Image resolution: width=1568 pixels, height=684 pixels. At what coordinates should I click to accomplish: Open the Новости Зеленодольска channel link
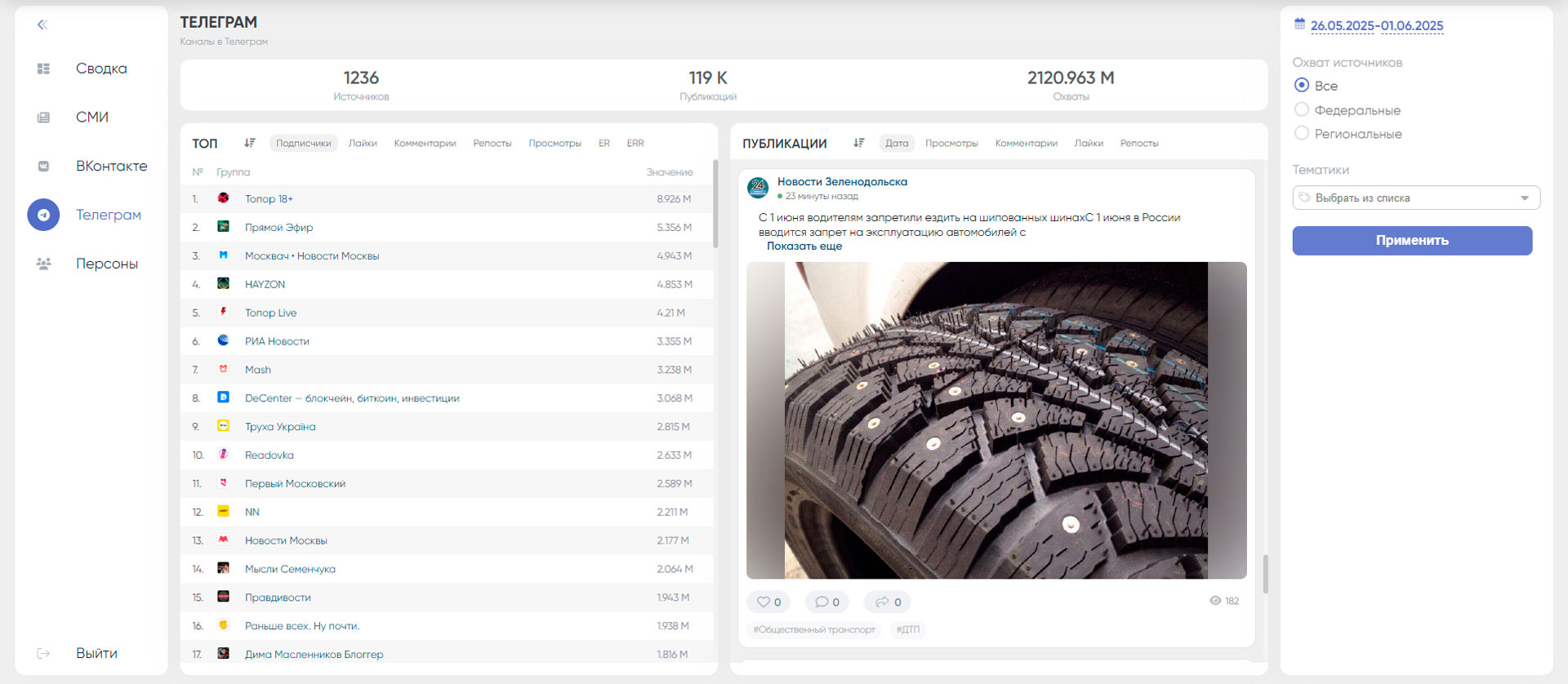[842, 182]
